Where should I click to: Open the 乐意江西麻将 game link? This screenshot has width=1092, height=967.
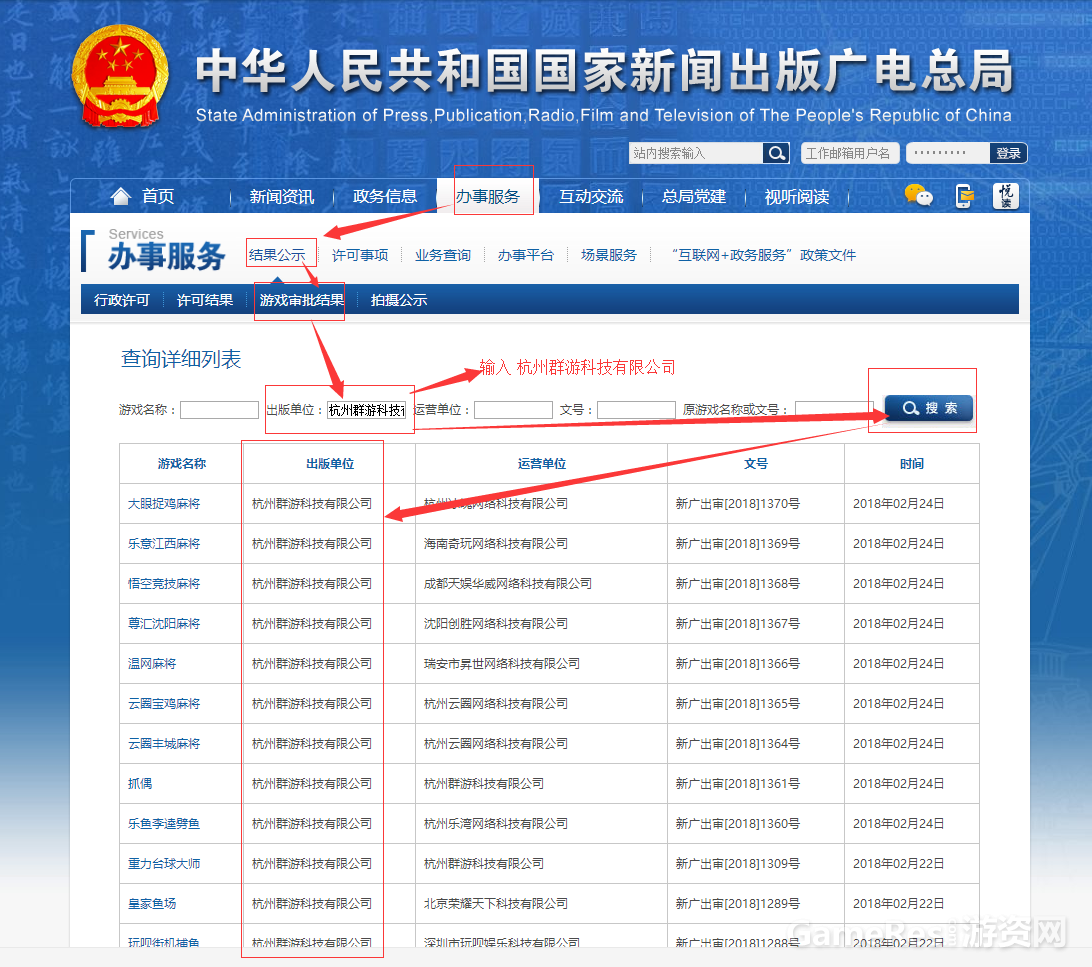164,544
